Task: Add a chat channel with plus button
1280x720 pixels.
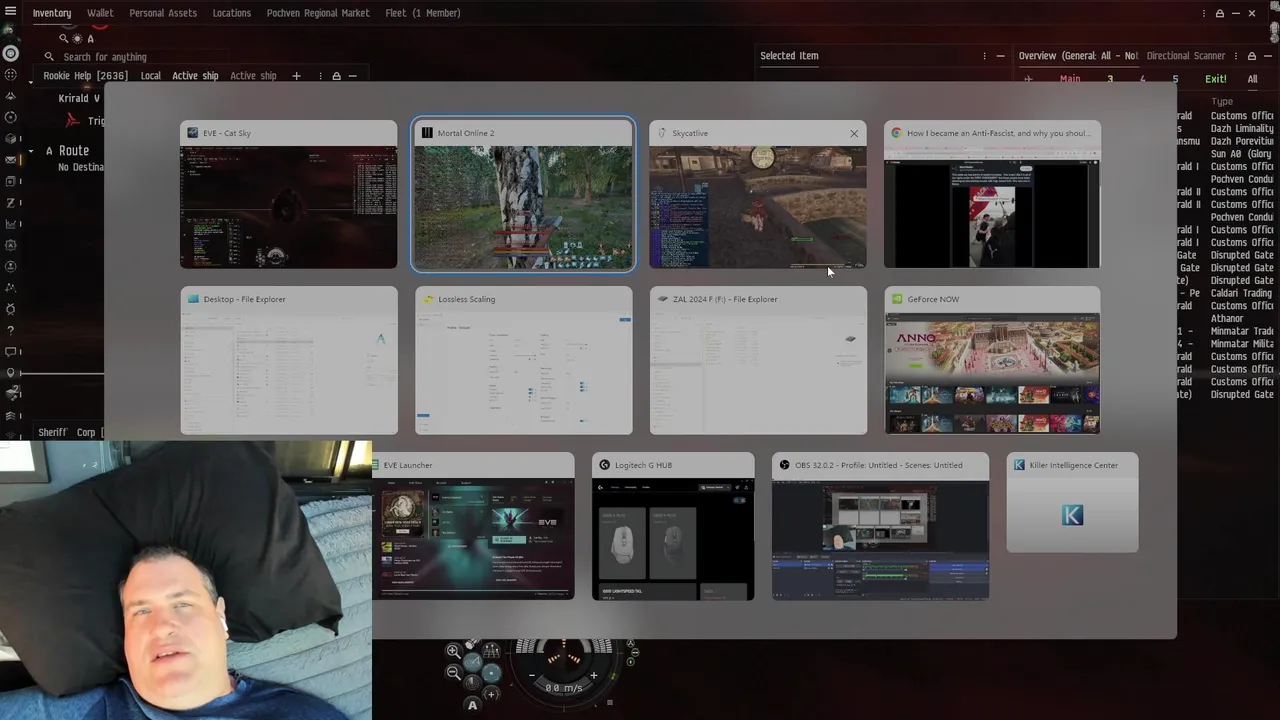Action: click(296, 76)
